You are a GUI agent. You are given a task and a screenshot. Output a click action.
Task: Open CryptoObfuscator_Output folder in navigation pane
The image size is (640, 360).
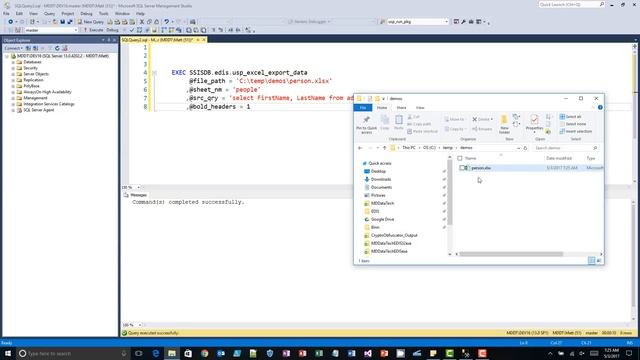pyautogui.click(x=390, y=236)
